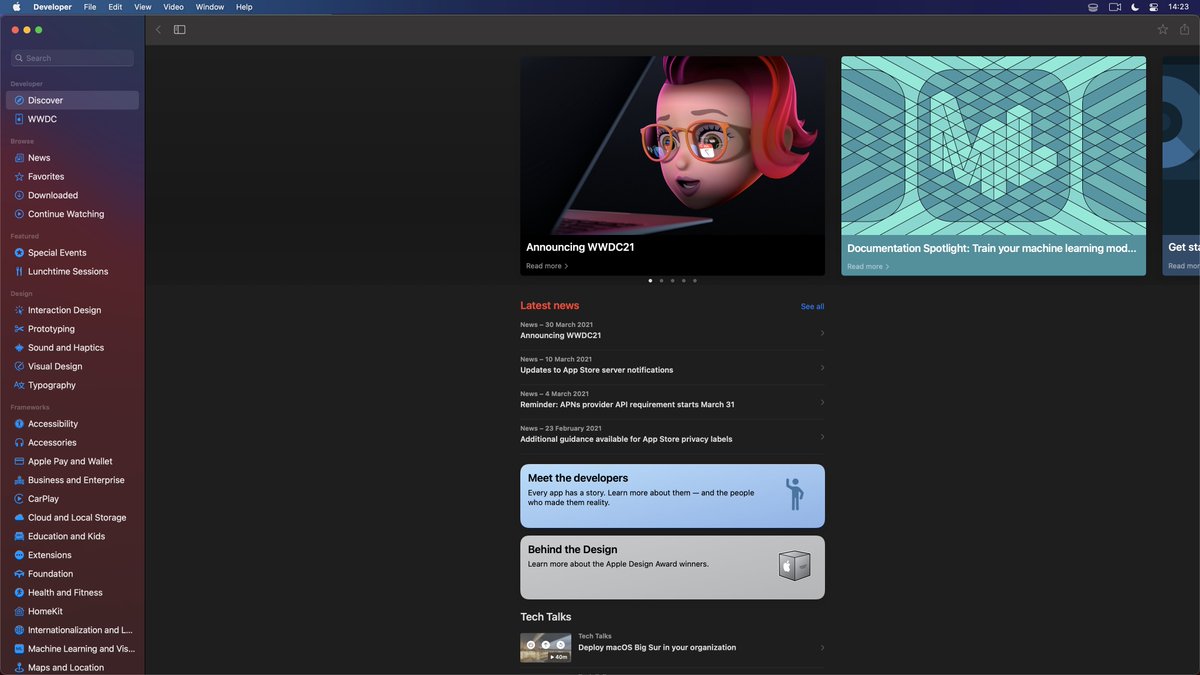1200x675 pixels.
Task: Open the Behind the Design card
Action: tap(672, 568)
